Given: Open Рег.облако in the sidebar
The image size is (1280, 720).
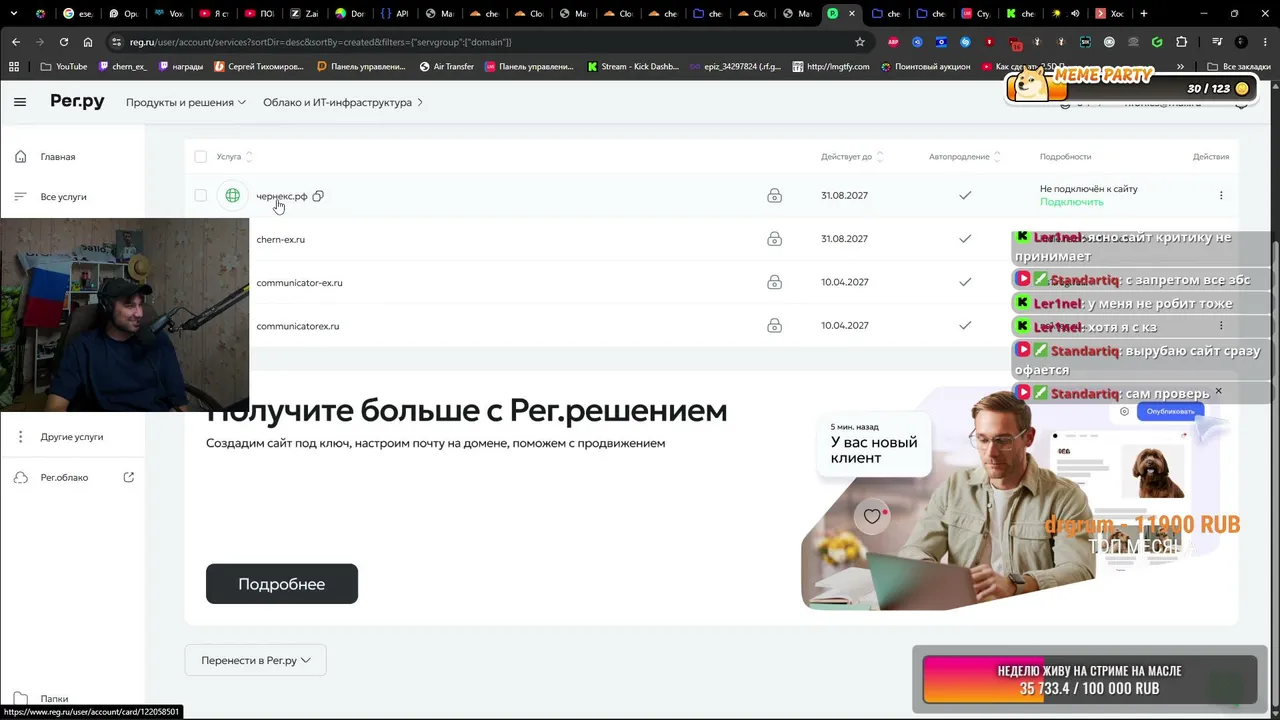Looking at the screenshot, I should coord(64,478).
